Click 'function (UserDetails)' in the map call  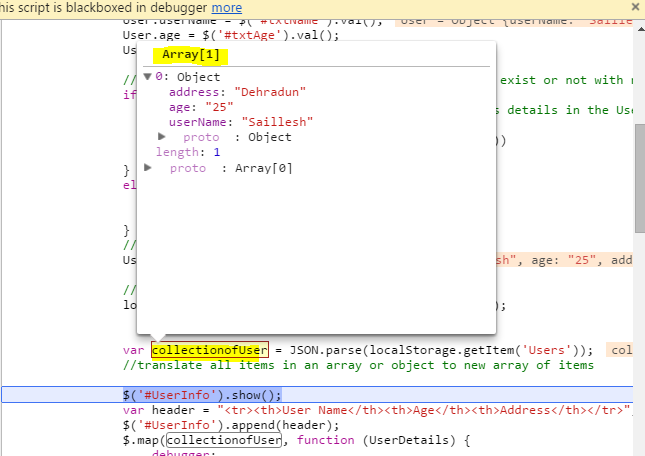[x=376, y=440]
